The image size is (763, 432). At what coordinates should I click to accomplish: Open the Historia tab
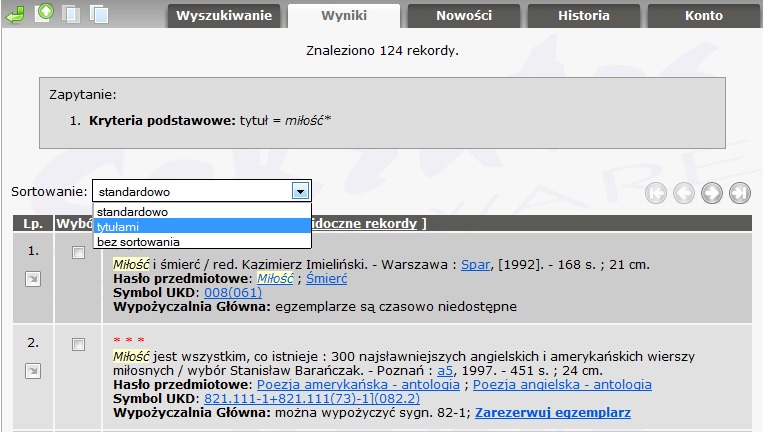click(x=583, y=16)
